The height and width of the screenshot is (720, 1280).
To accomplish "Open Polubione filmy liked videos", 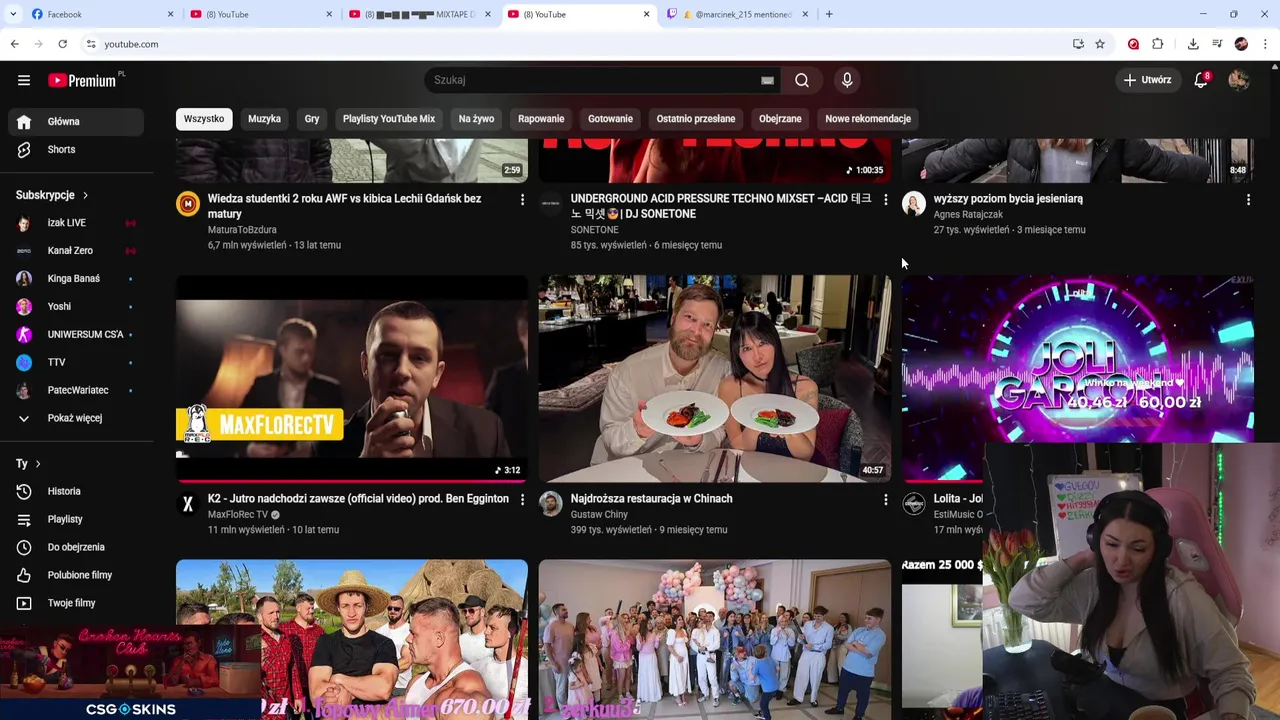I will click(x=76, y=575).
